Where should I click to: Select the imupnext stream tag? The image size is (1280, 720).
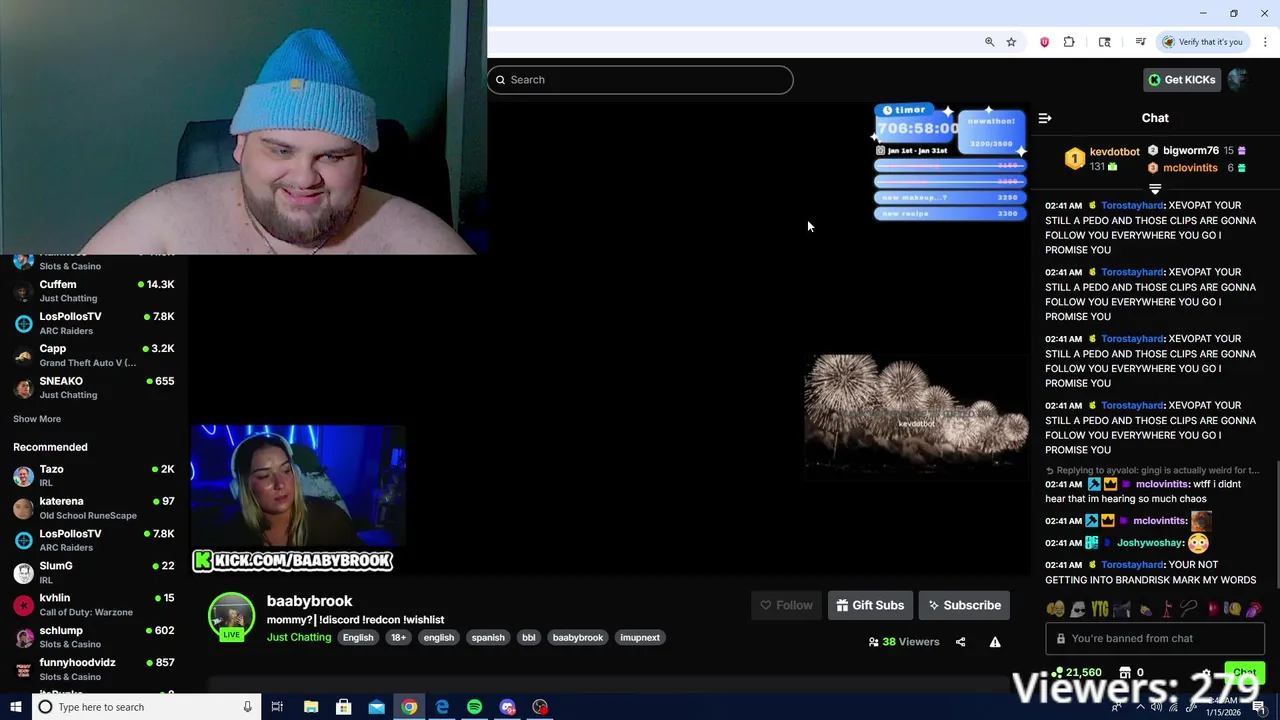pos(640,638)
